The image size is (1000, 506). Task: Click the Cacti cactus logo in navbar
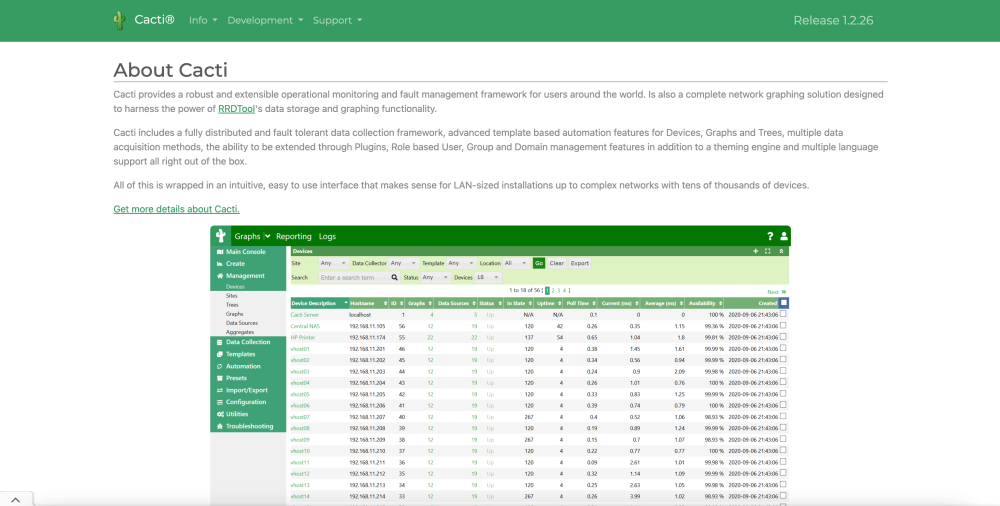[119, 20]
